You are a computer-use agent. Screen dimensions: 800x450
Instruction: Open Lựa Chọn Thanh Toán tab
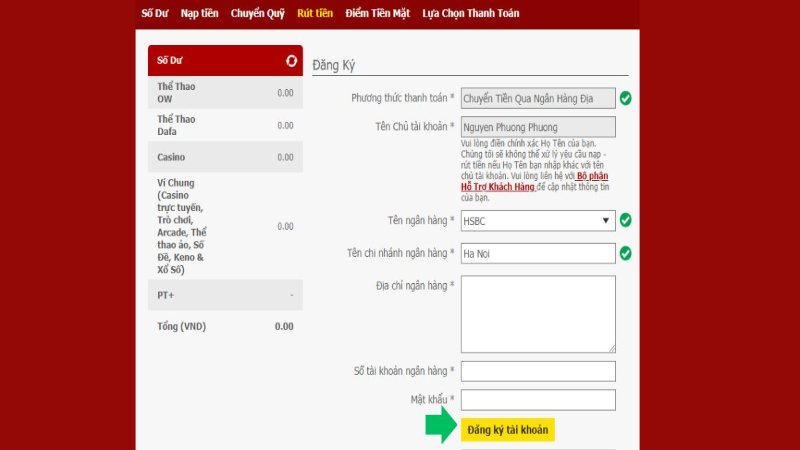click(470, 13)
